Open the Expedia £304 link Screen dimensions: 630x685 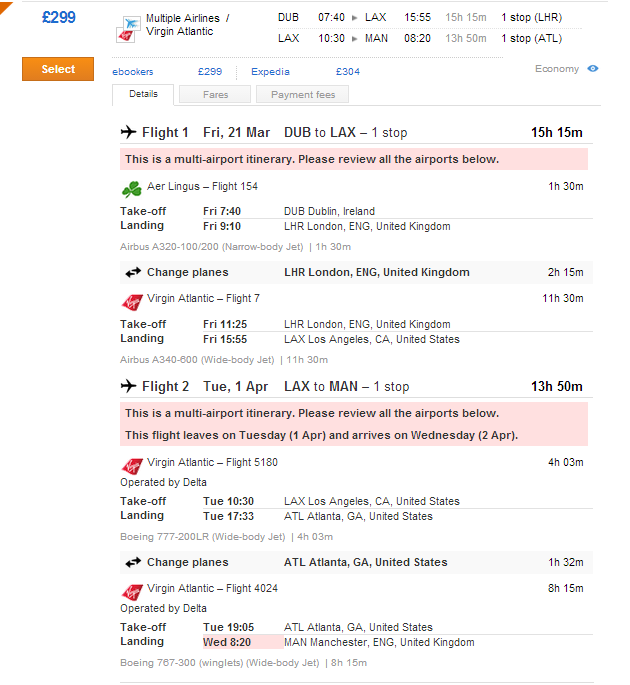coord(305,72)
